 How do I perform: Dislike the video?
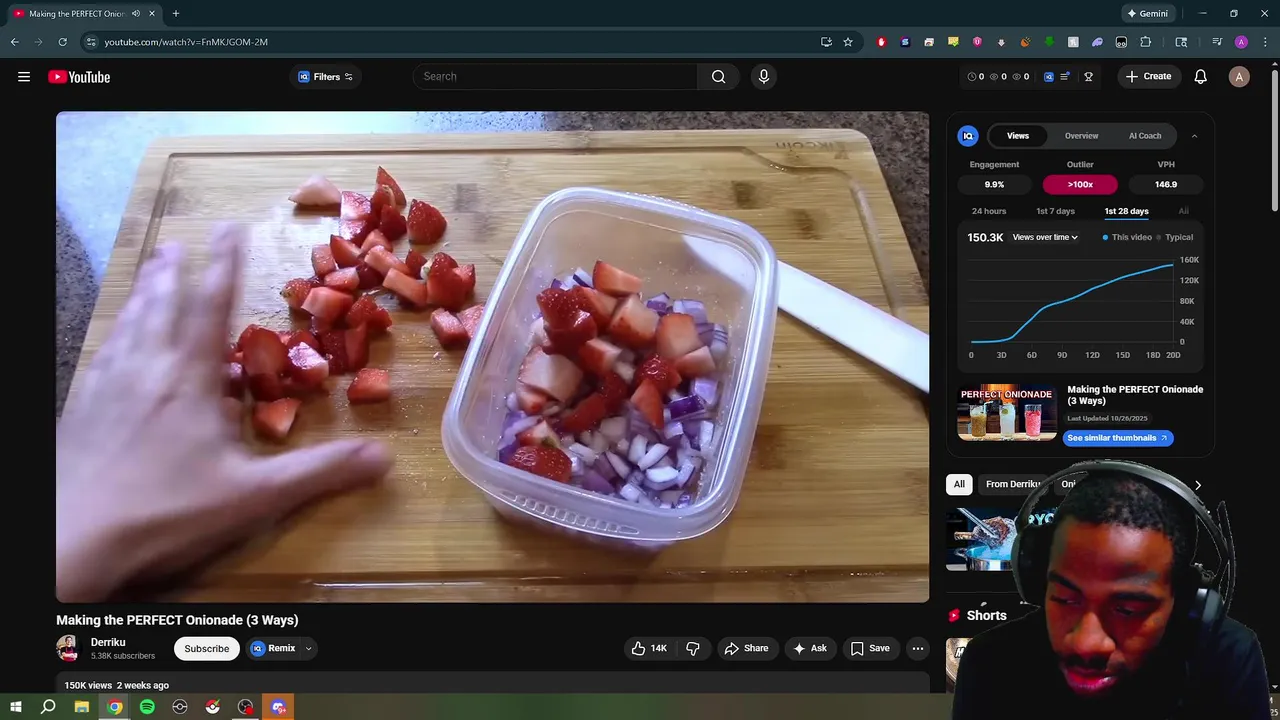693,649
